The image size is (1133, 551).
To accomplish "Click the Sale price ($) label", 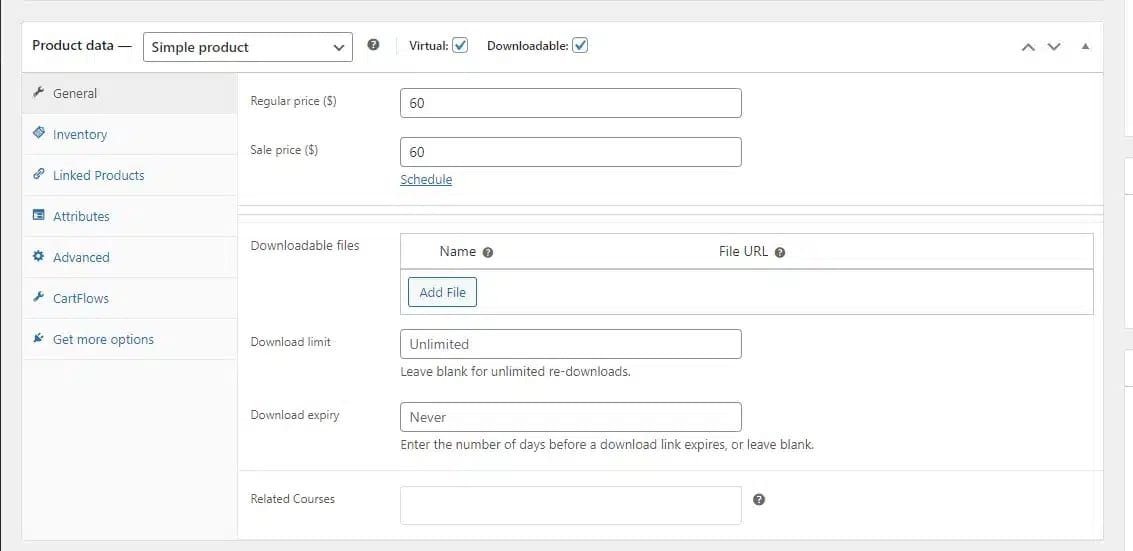I will click(284, 150).
